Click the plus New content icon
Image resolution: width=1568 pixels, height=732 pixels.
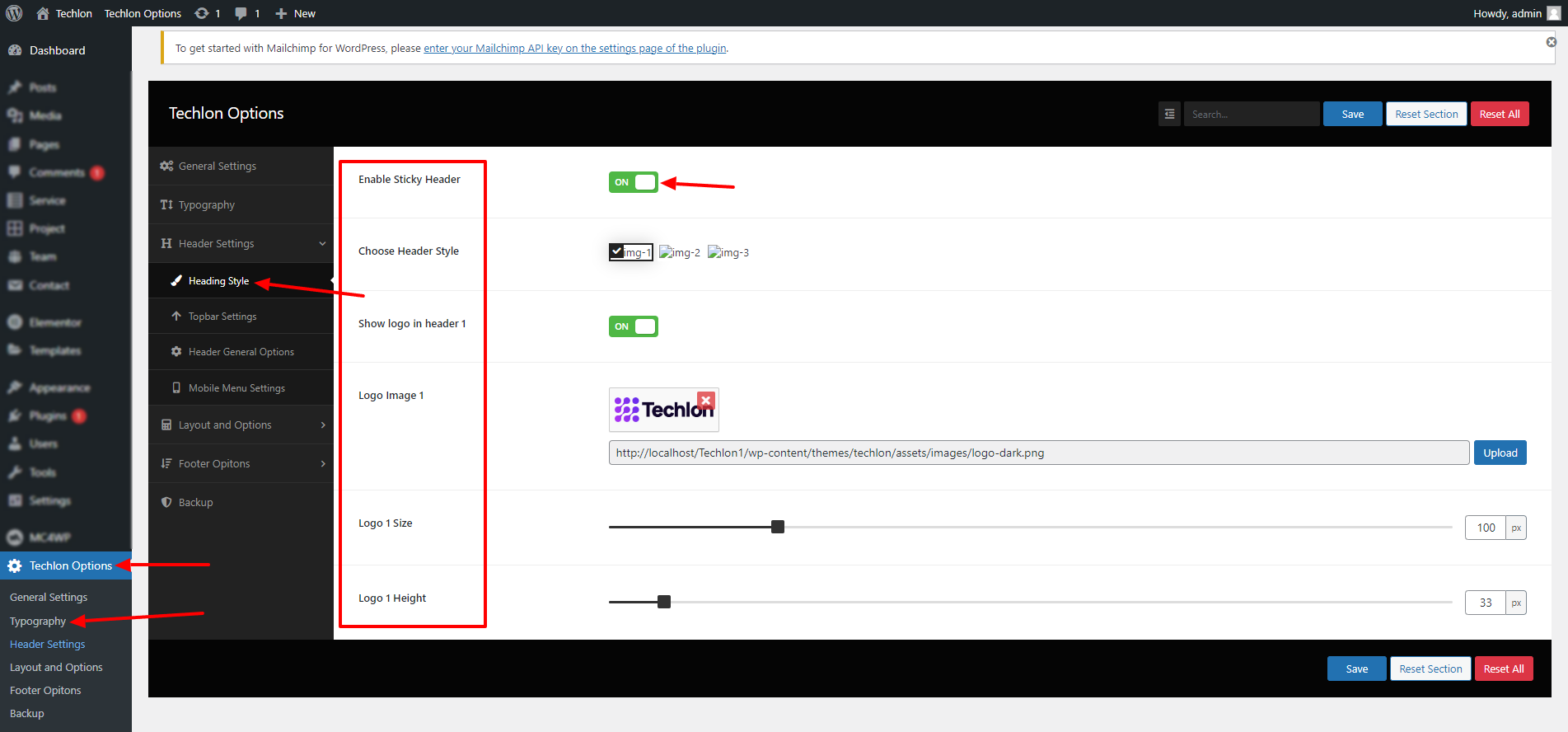pos(281,13)
